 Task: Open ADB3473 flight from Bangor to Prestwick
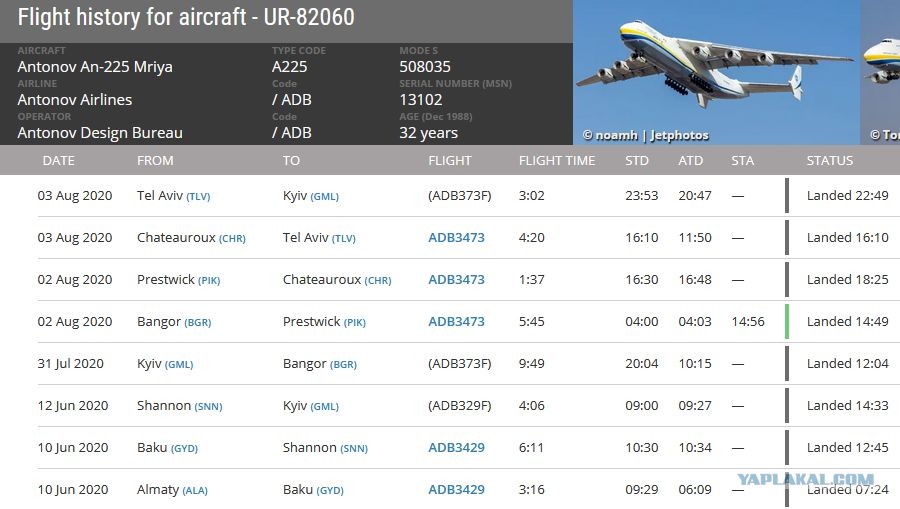(x=456, y=321)
